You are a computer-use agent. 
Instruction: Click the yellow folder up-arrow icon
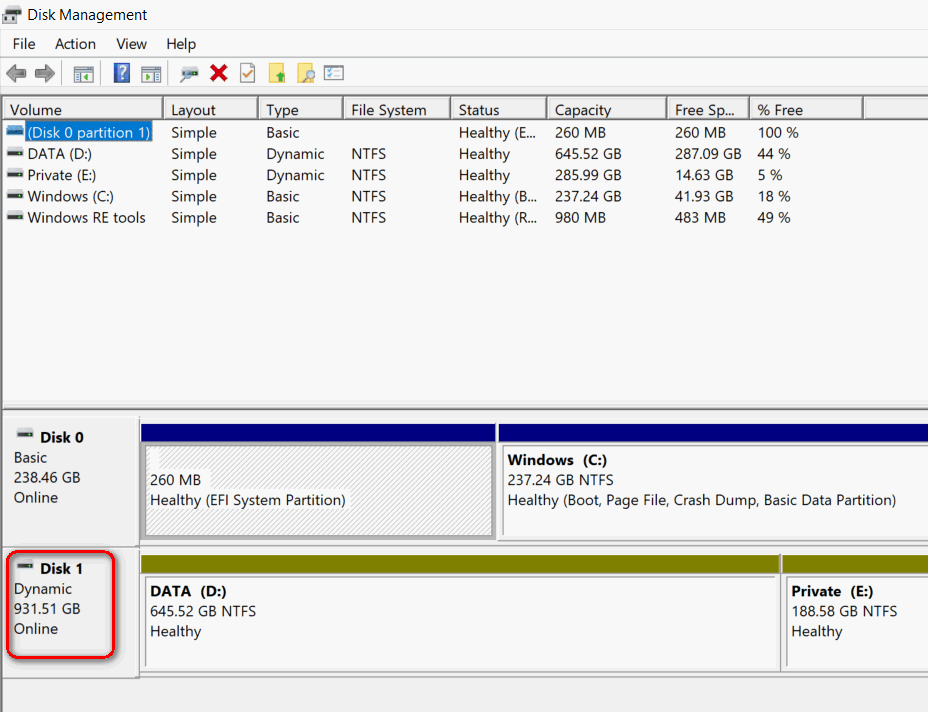point(276,73)
